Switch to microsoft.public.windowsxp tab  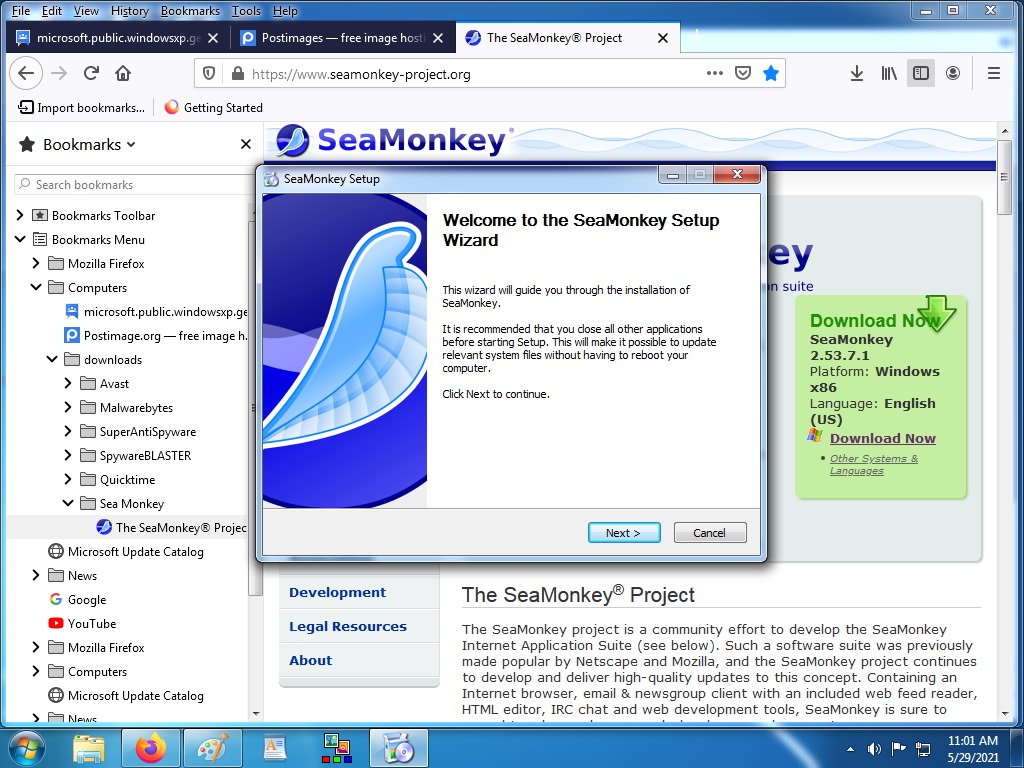pos(118,38)
